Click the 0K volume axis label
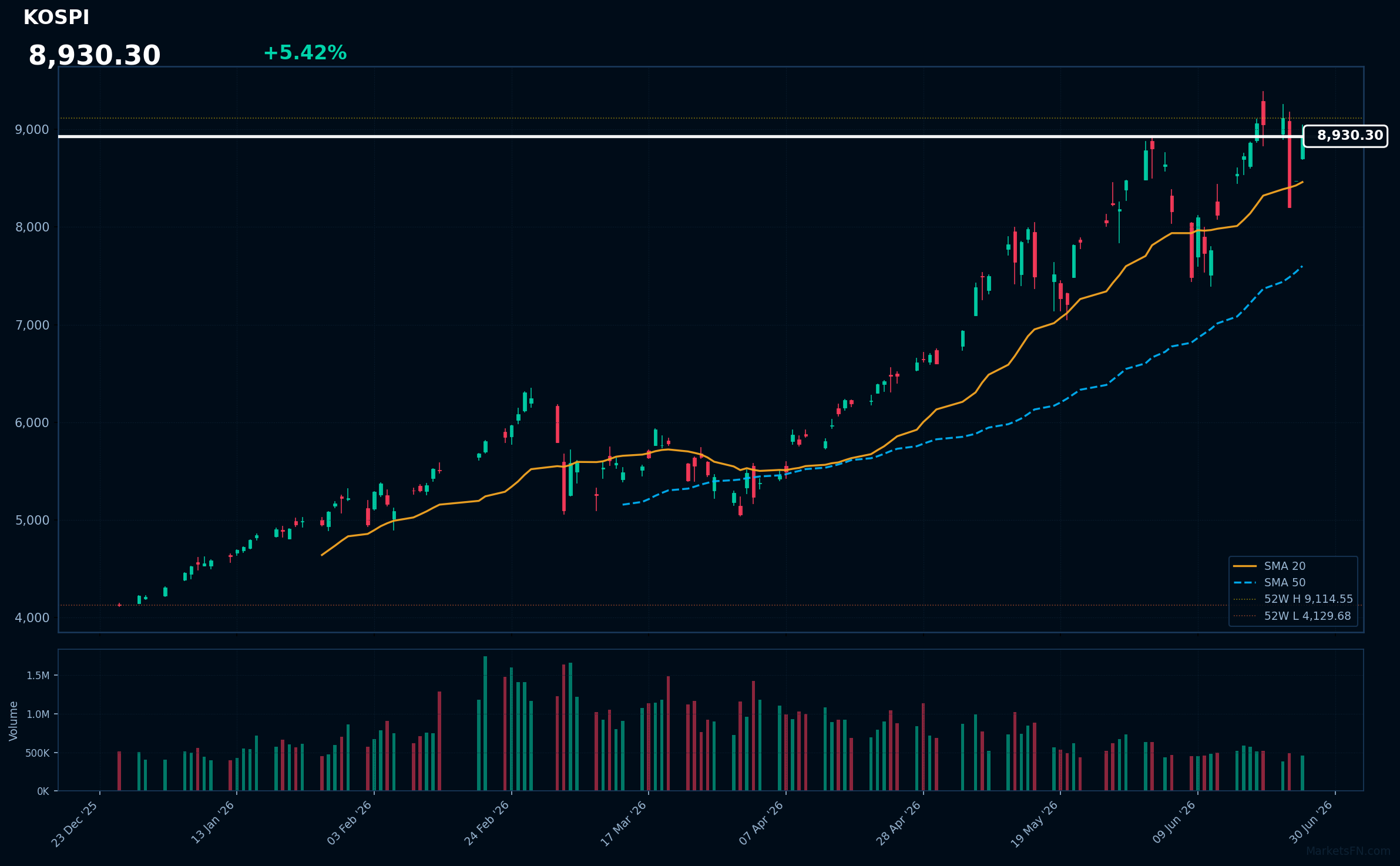The height and width of the screenshot is (866, 1400). tap(43, 791)
